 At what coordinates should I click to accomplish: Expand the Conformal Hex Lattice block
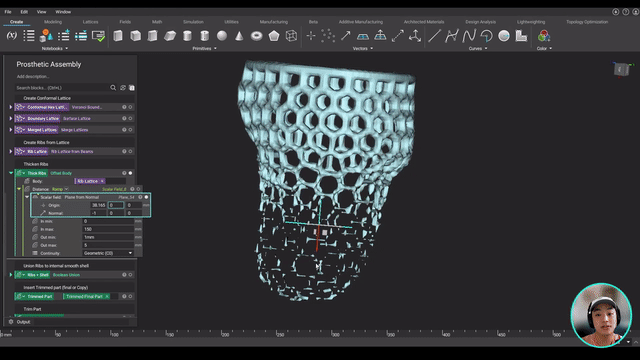11,107
